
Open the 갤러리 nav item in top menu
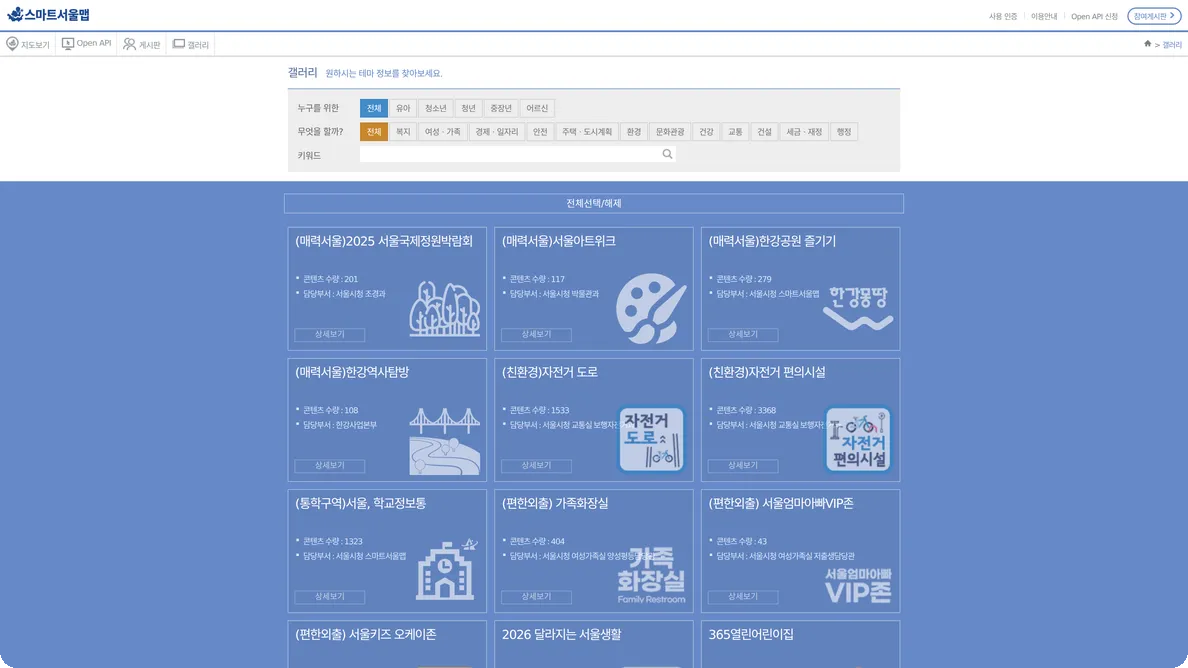[191, 44]
